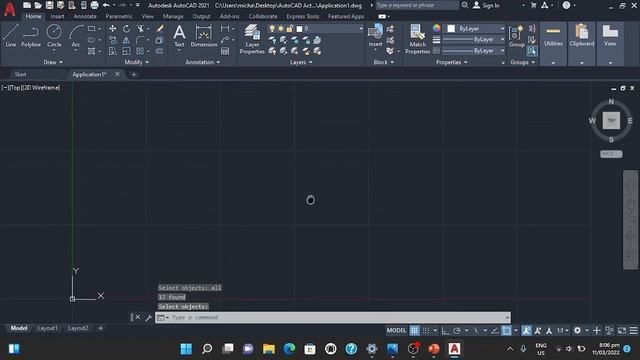This screenshot has height=360, width=640.
Task: Click the TOP face of ViewCube
Action: pos(611,120)
